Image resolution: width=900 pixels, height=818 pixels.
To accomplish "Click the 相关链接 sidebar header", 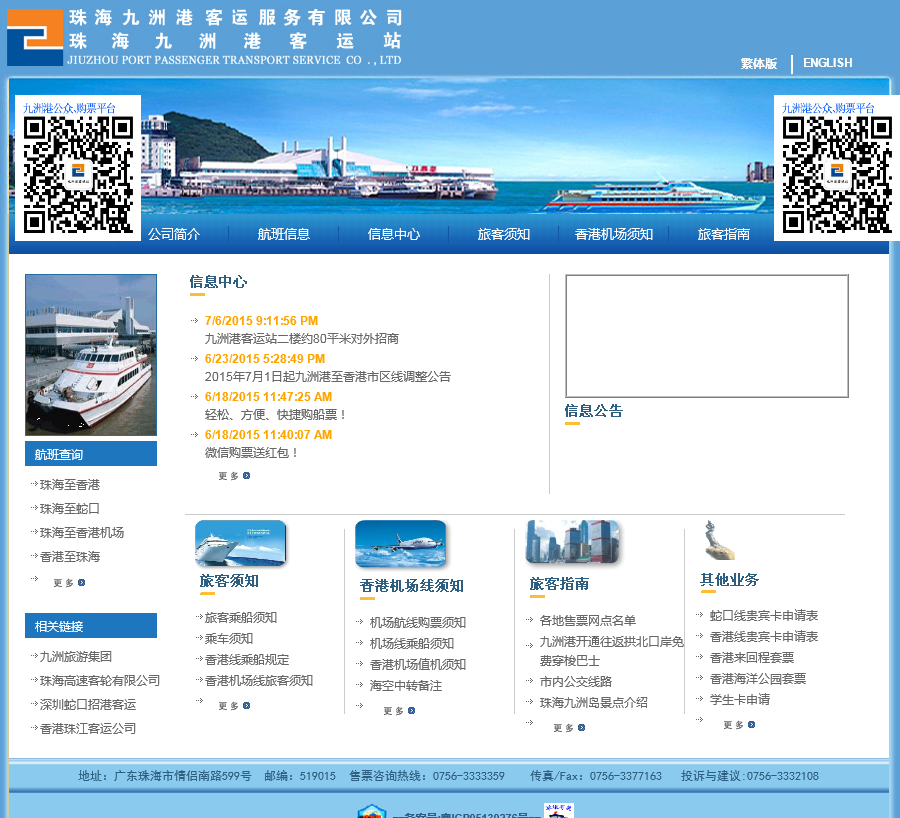I will click(x=91, y=626).
